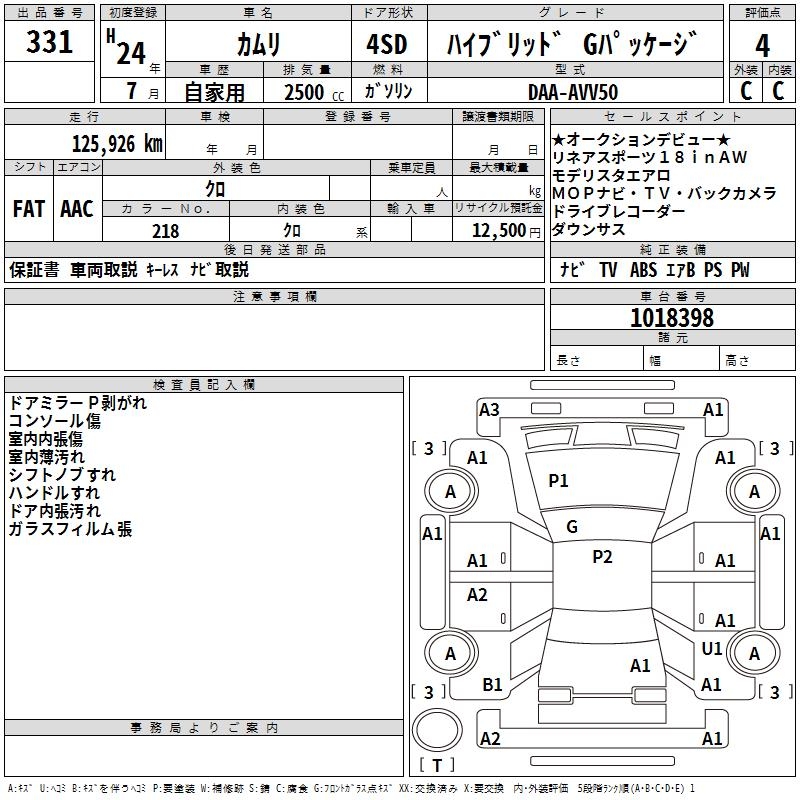The image size is (800, 800).
Task: Click the chassis number 1018398
Action: 672,318
